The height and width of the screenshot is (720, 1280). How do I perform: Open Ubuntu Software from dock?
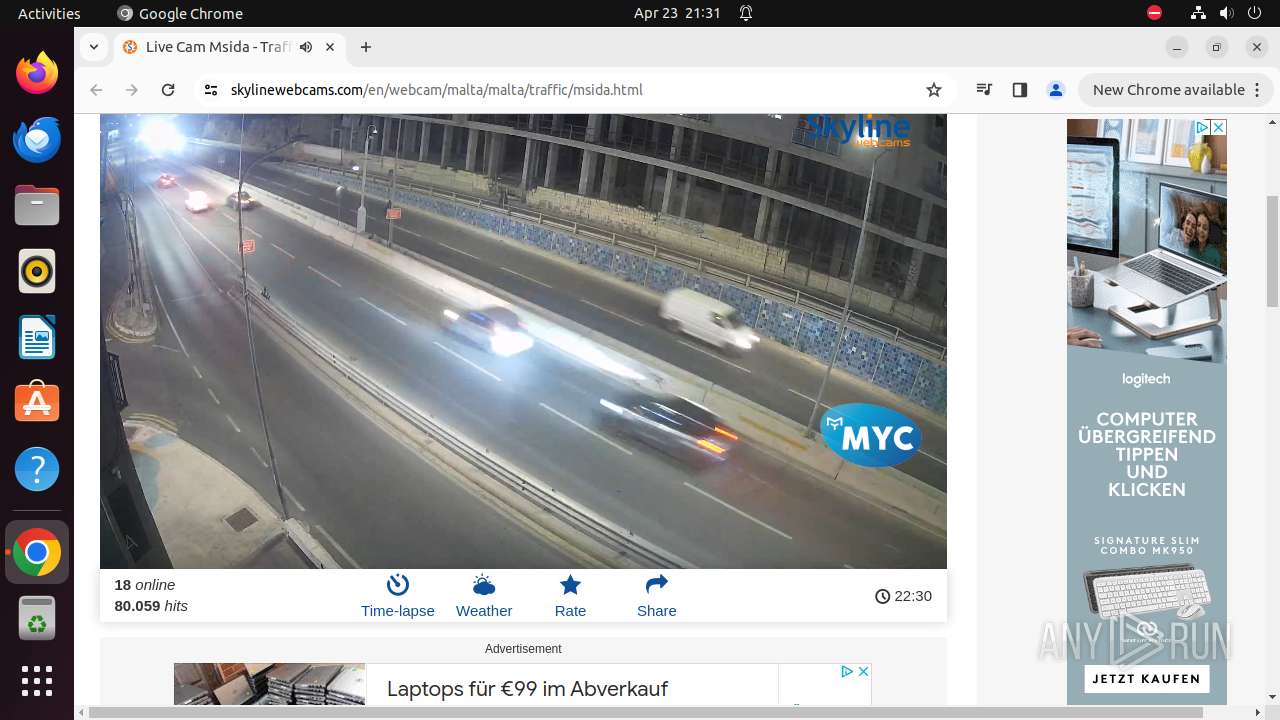pyautogui.click(x=37, y=403)
